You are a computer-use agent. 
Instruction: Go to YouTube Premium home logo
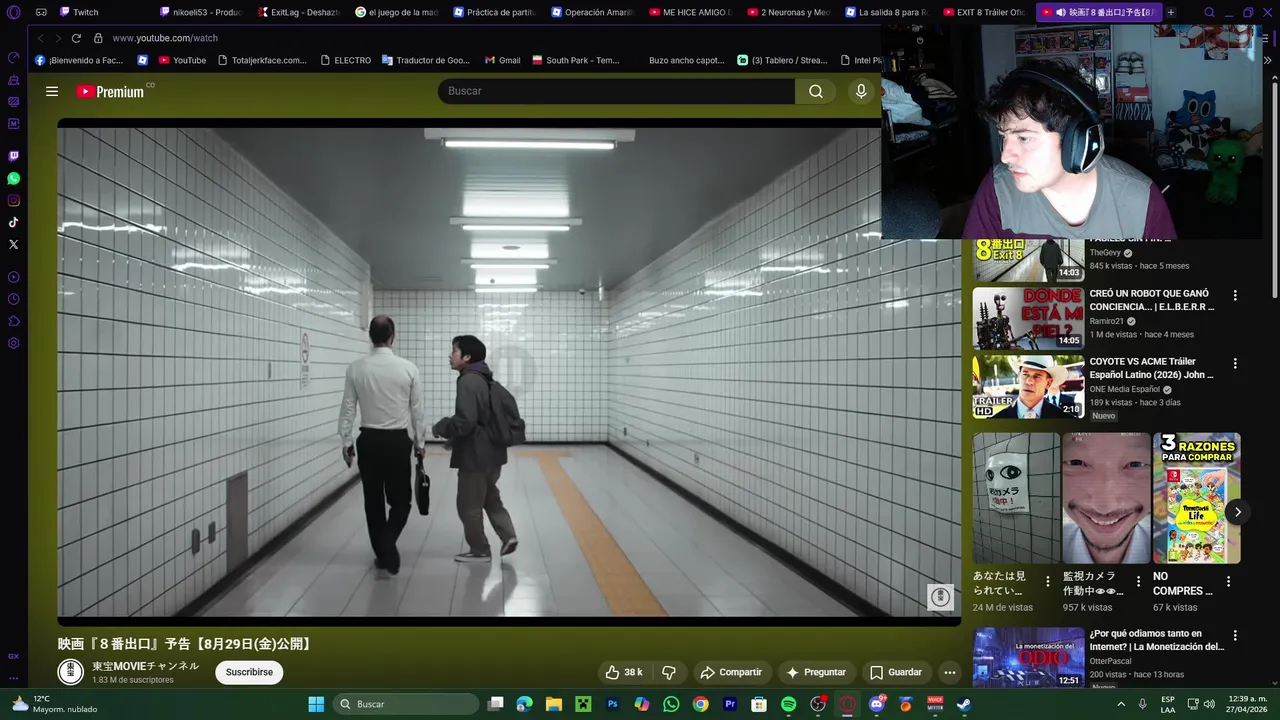(111, 91)
